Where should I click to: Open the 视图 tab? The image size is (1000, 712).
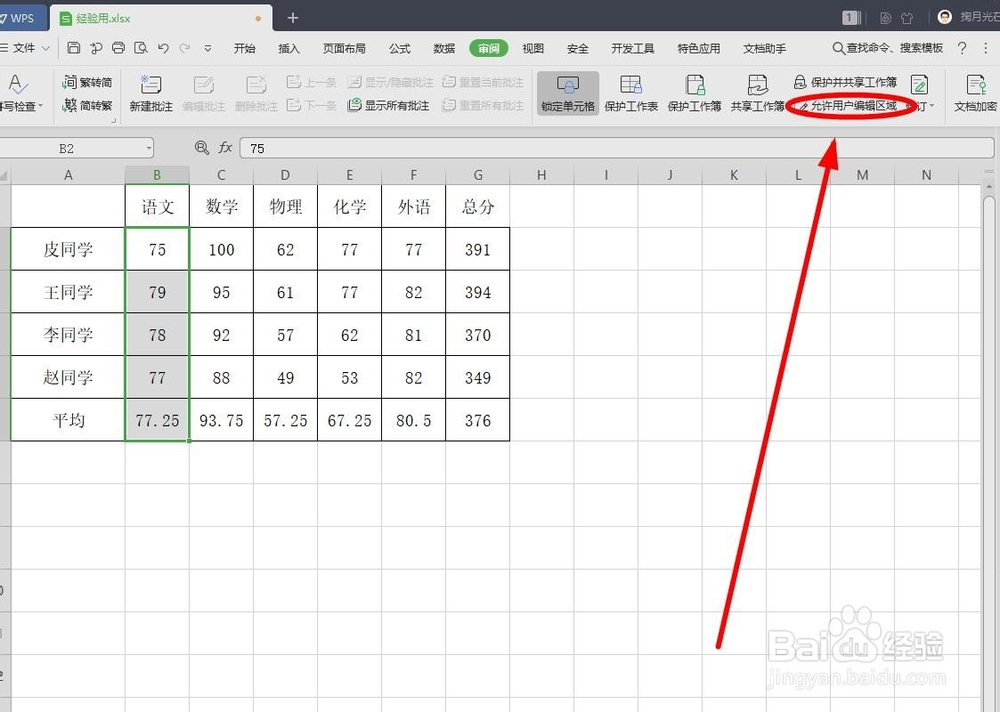coord(533,48)
